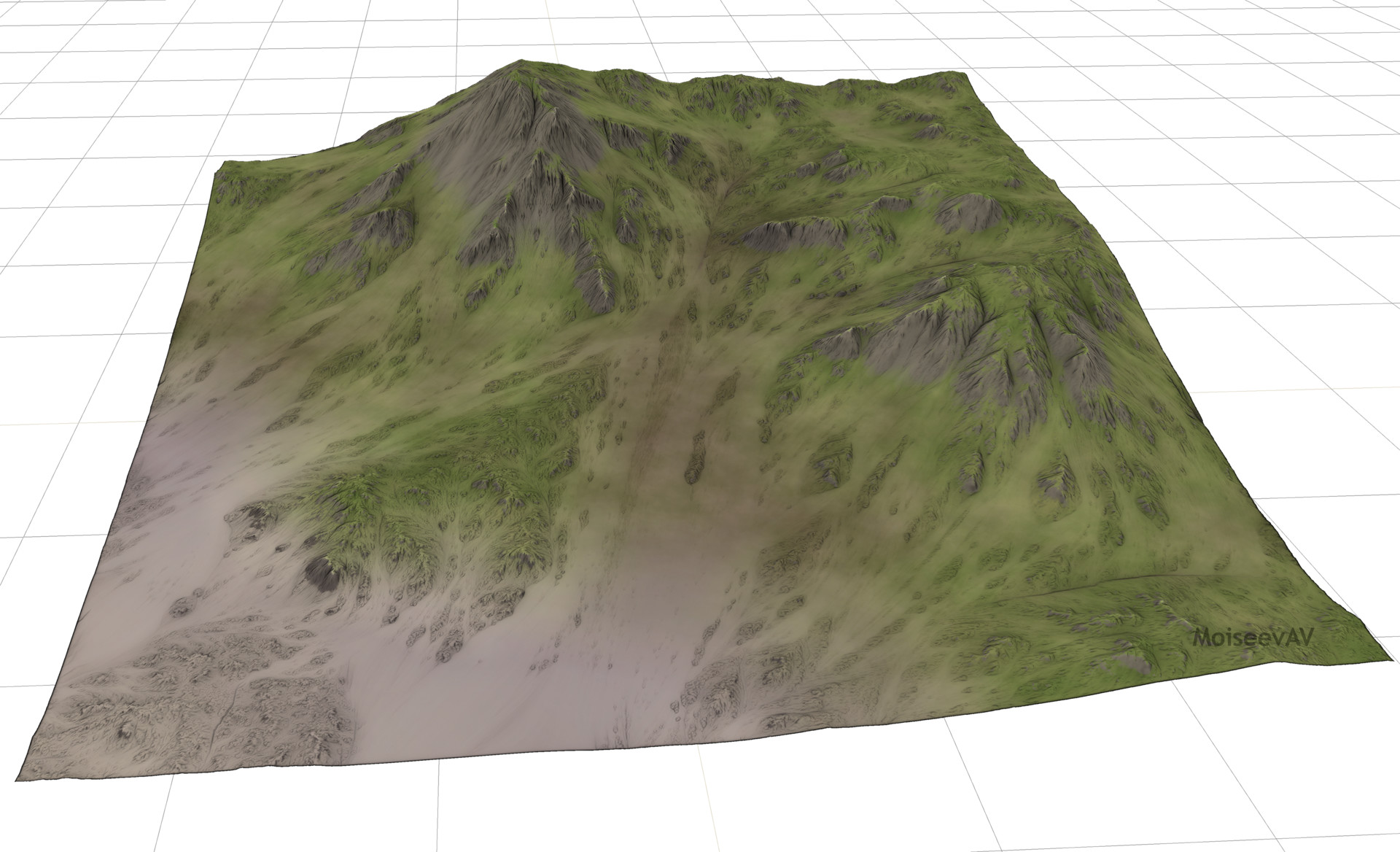The height and width of the screenshot is (852, 1400).
Task: Click the terrain's upper-left back corner
Action: tap(222, 164)
